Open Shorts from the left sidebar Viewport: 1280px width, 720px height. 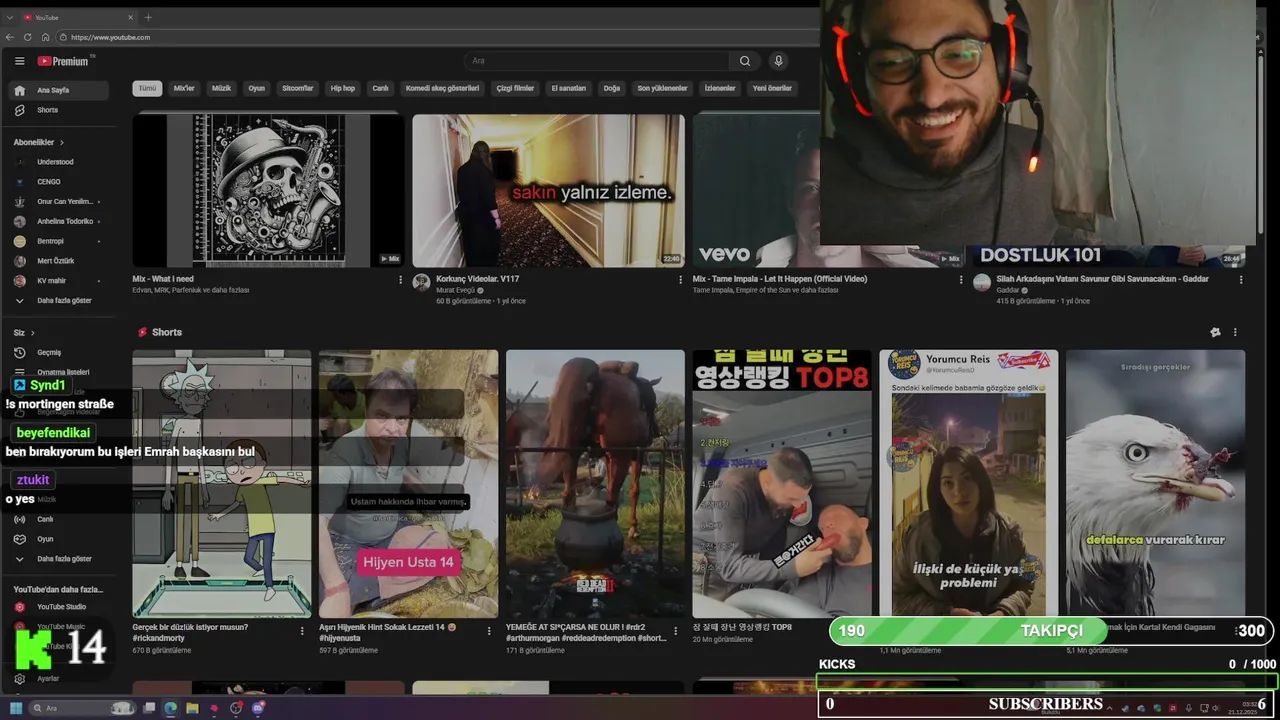59,110
